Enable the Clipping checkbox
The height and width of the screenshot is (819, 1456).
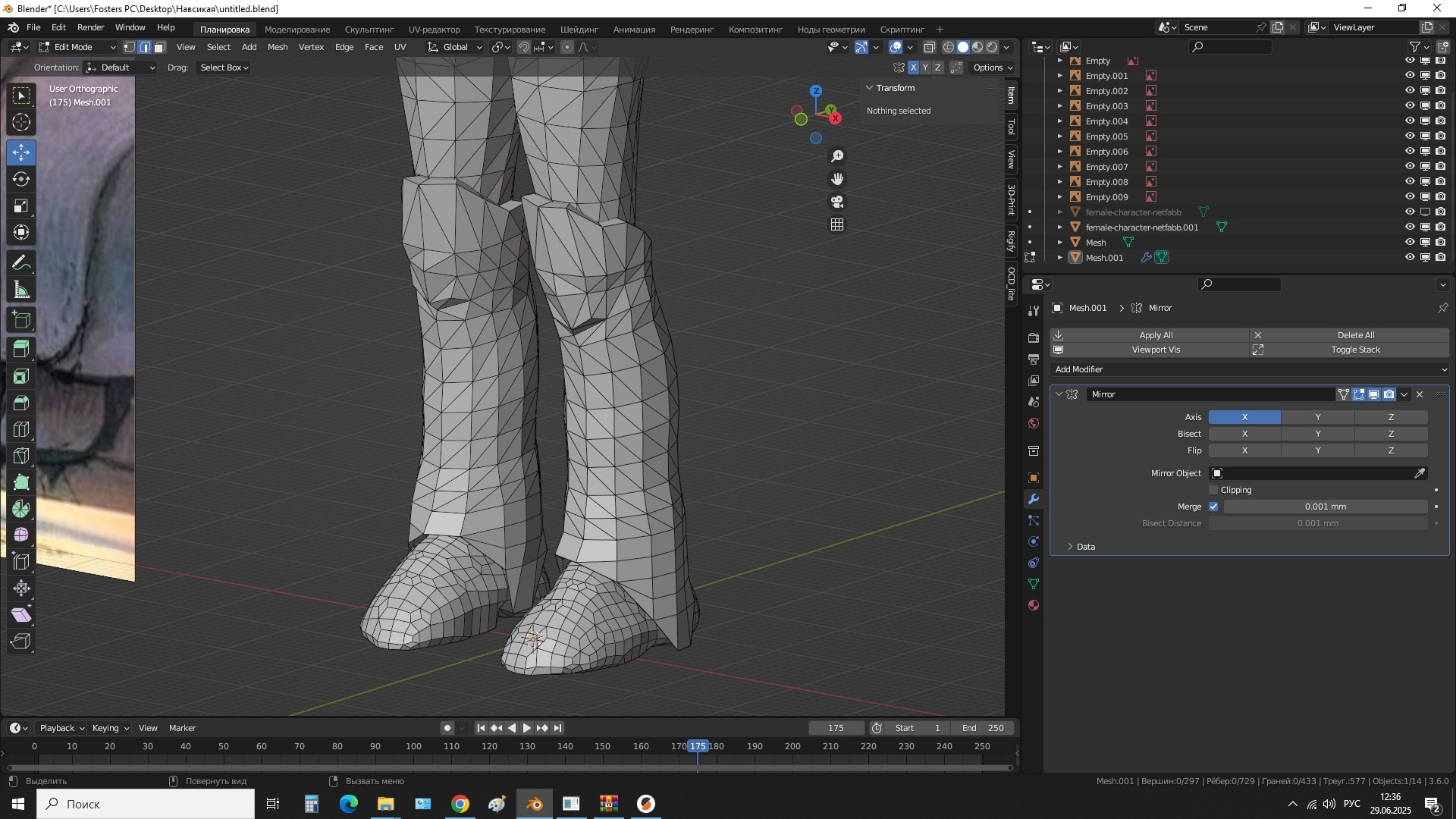[x=1213, y=490]
